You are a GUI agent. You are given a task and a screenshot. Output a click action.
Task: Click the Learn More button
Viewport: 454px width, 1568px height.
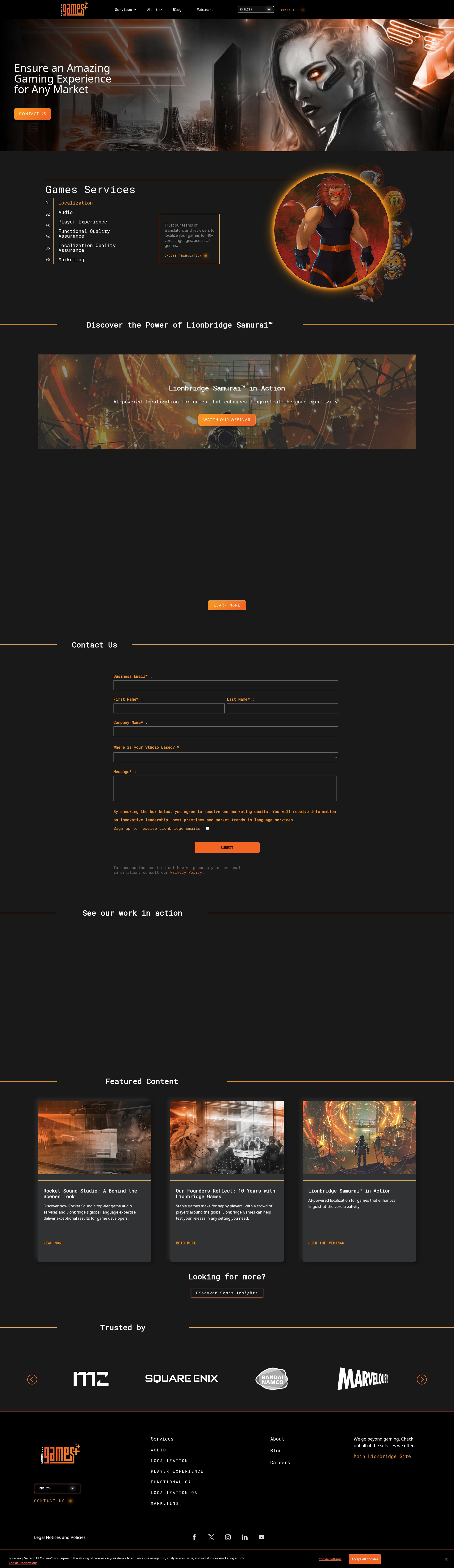click(227, 605)
